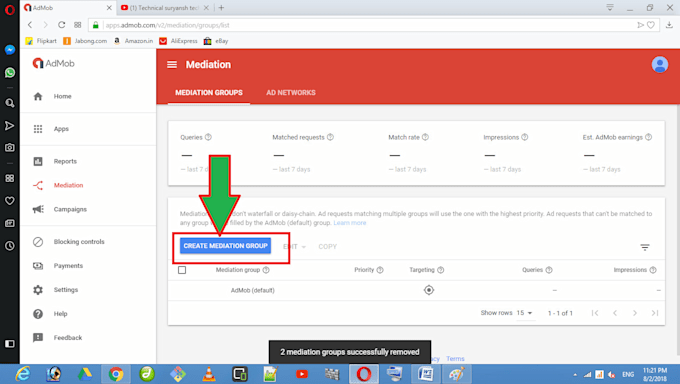Click the filter icon above the table

coord(645,247)
